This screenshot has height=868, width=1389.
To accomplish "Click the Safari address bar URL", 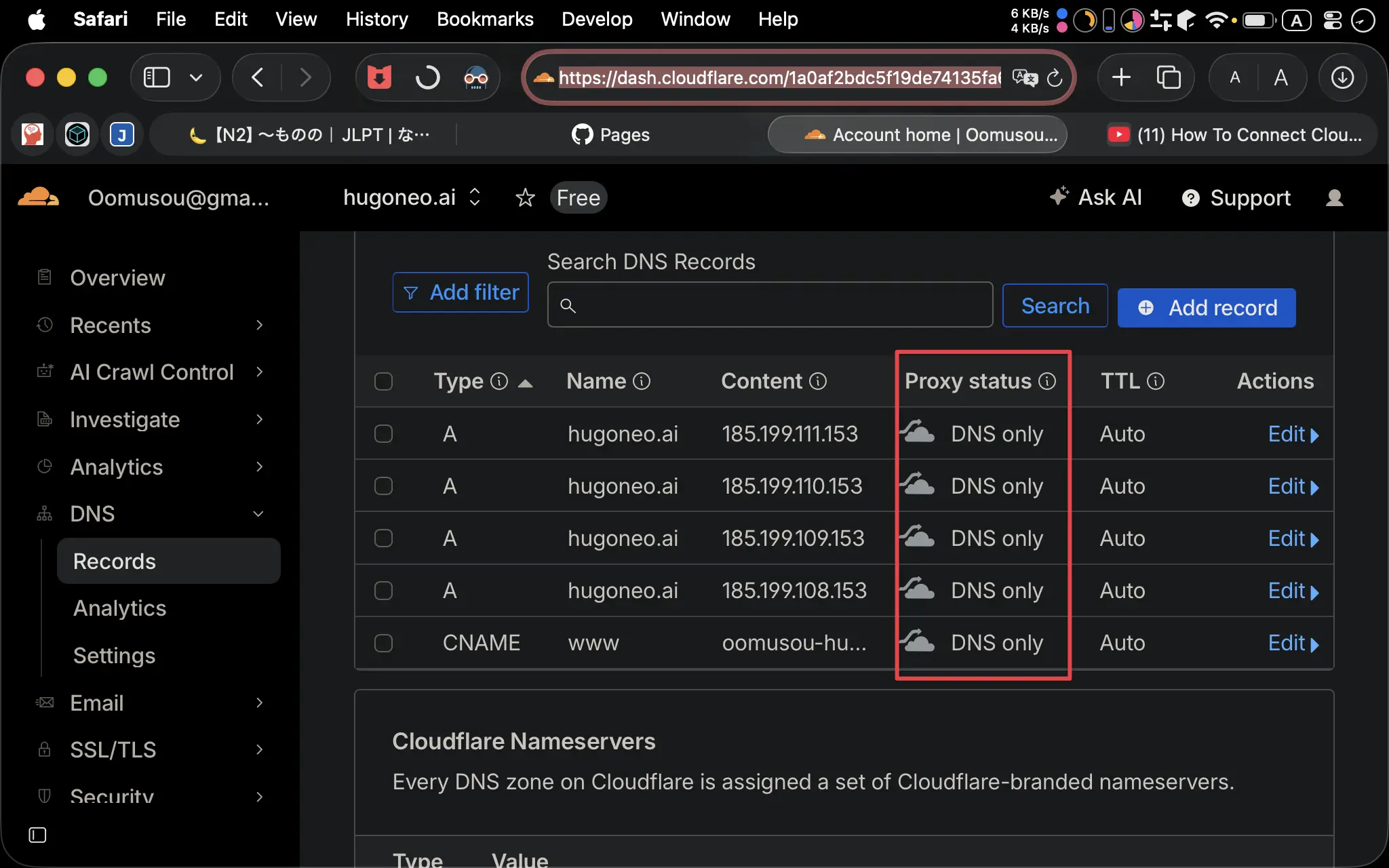I will point(779,78).
